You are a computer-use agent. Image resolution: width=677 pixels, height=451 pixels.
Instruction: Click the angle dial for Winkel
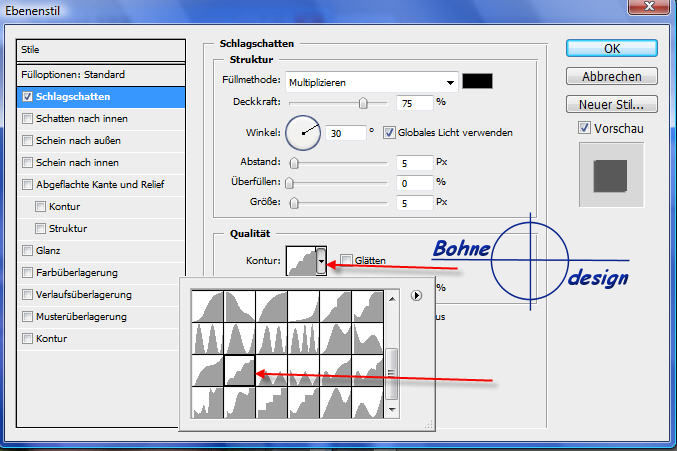coord(303,132)
